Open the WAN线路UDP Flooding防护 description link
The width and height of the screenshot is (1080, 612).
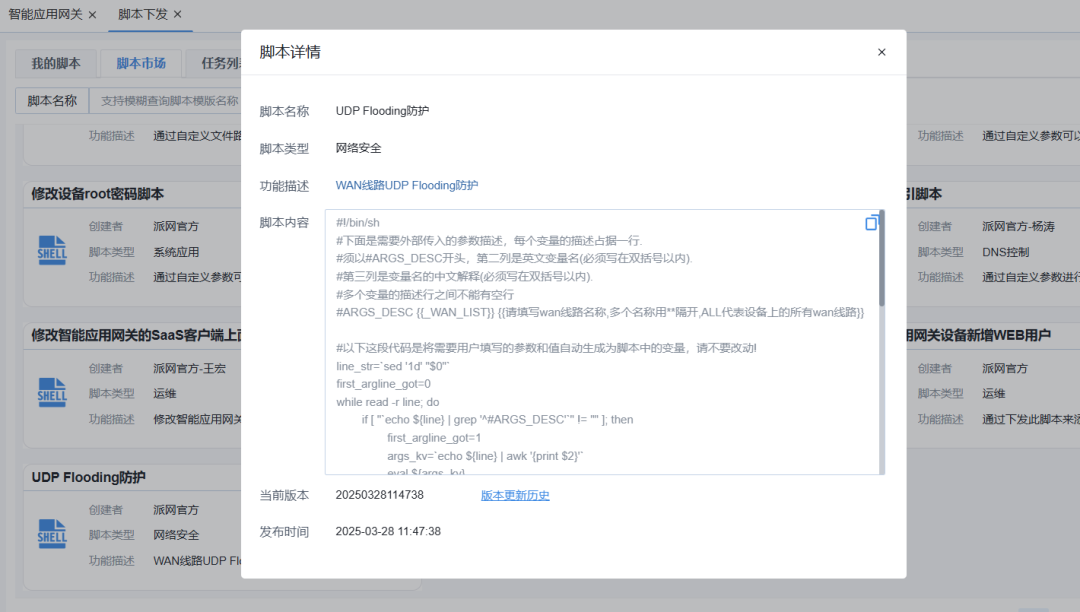pyautogui.click(x=409, y=186)
